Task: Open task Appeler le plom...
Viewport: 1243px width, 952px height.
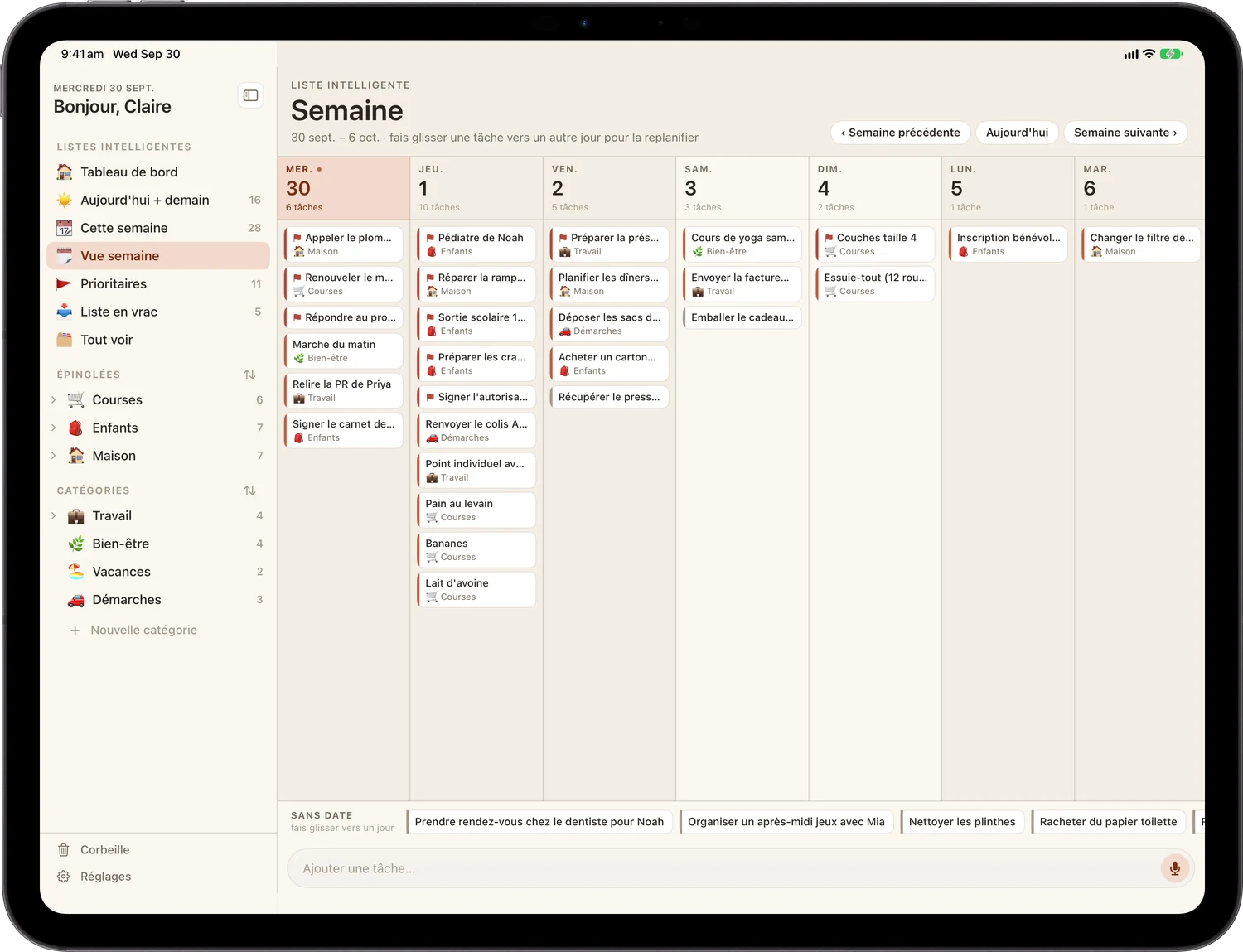Action: click(x=344, y=244)
